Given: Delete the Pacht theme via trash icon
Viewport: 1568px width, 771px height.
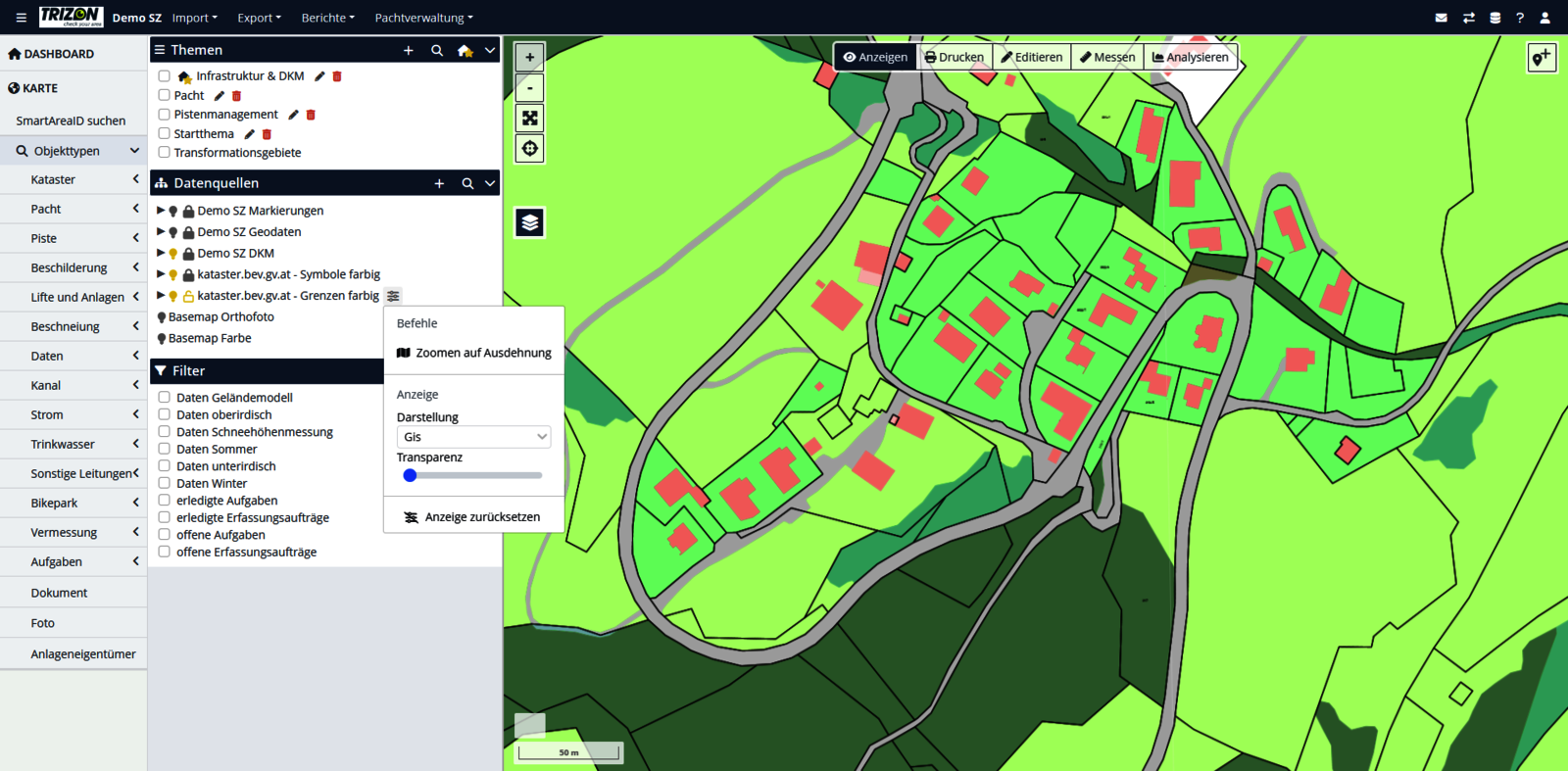Looking at the screenshot, I should [236, 96].
